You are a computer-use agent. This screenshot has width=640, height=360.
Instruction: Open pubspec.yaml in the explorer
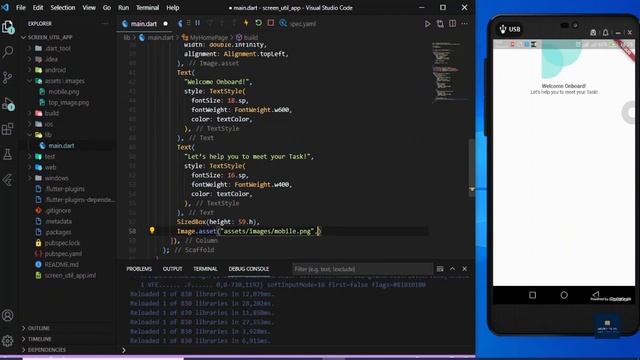[x=63, y=253]
